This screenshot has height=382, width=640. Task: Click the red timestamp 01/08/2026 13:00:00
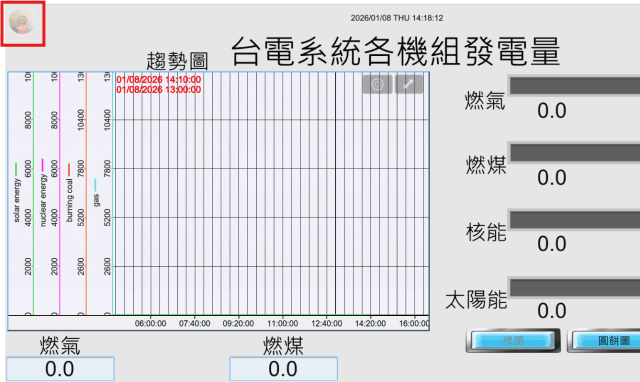(158, 89)
